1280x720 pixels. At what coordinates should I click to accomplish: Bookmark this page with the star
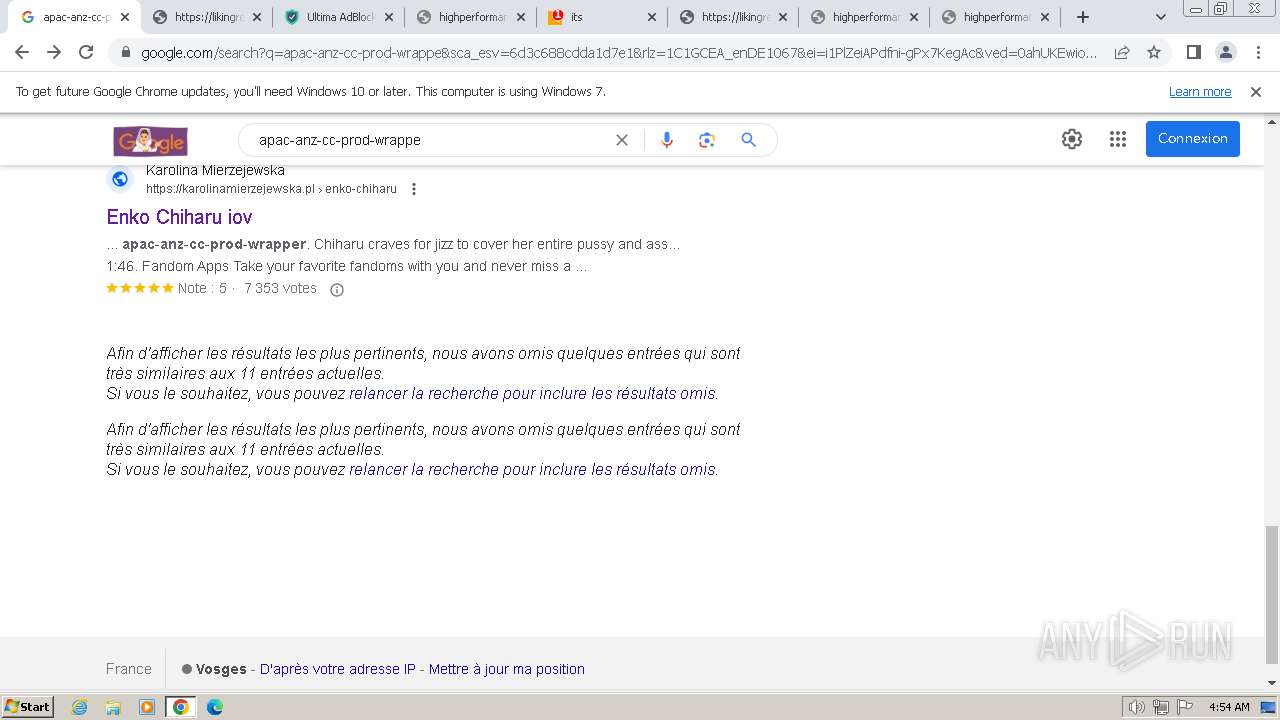pyautogui.click(x=1154, y=52)
